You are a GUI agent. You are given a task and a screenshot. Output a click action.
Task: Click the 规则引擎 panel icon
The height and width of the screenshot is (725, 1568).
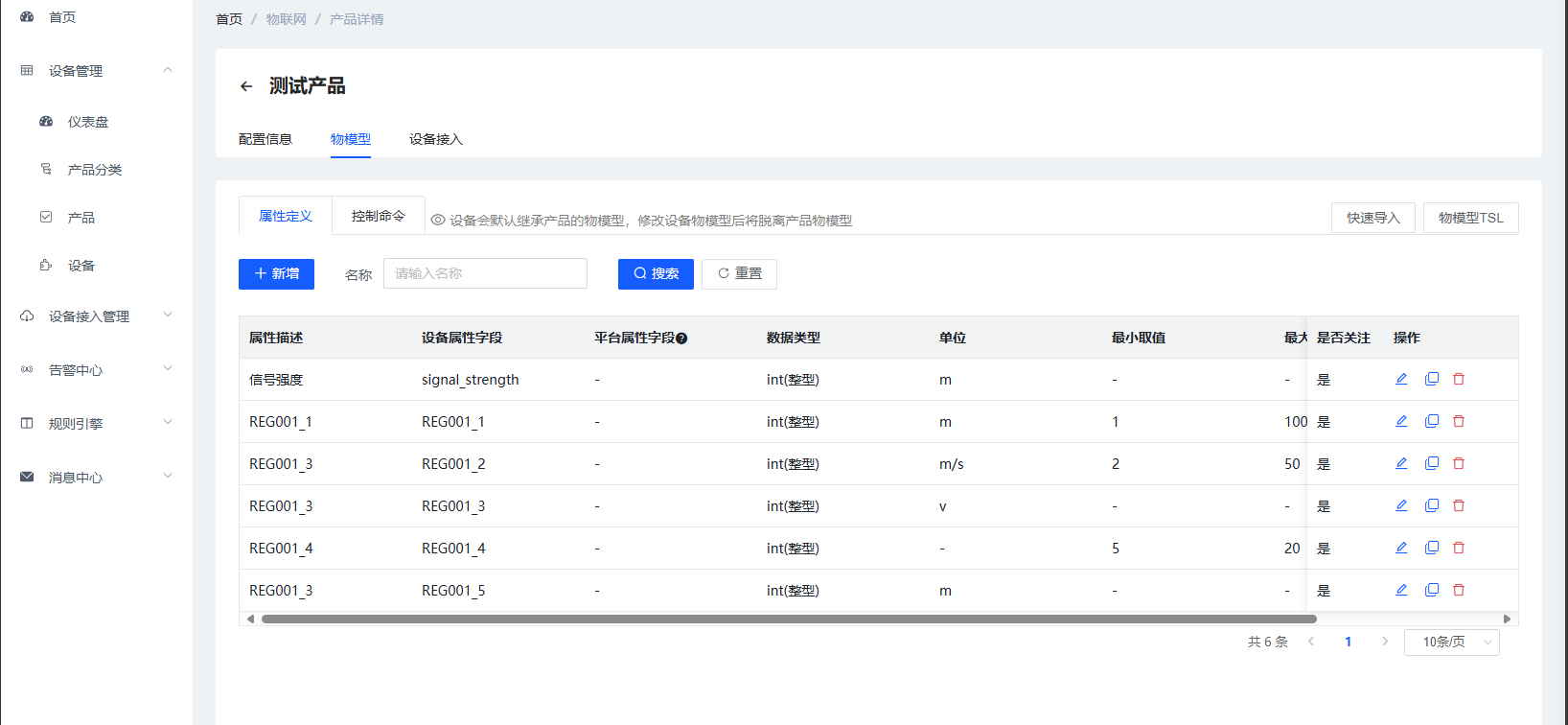[27, 424]
